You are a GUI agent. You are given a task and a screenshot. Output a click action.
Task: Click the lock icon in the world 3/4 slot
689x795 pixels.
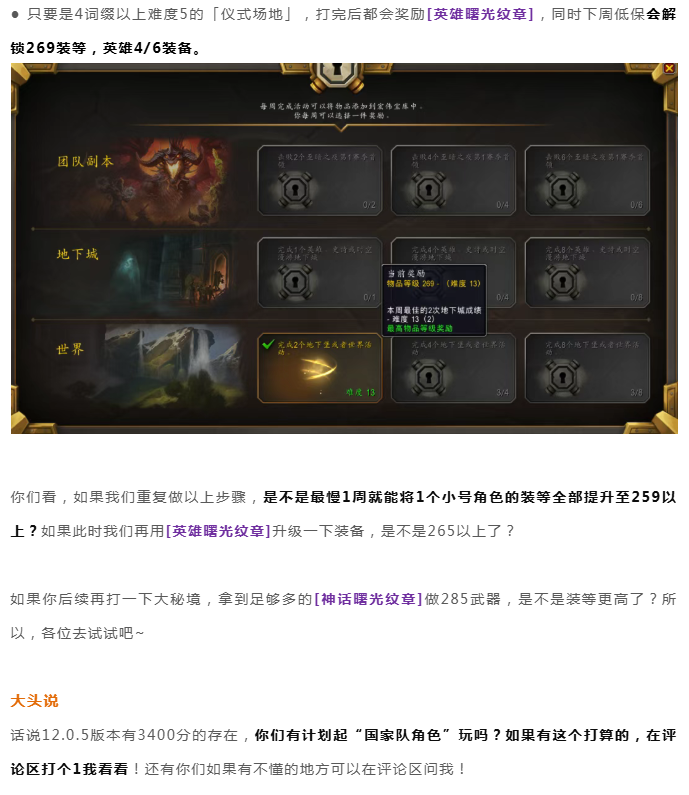[429, 377]
